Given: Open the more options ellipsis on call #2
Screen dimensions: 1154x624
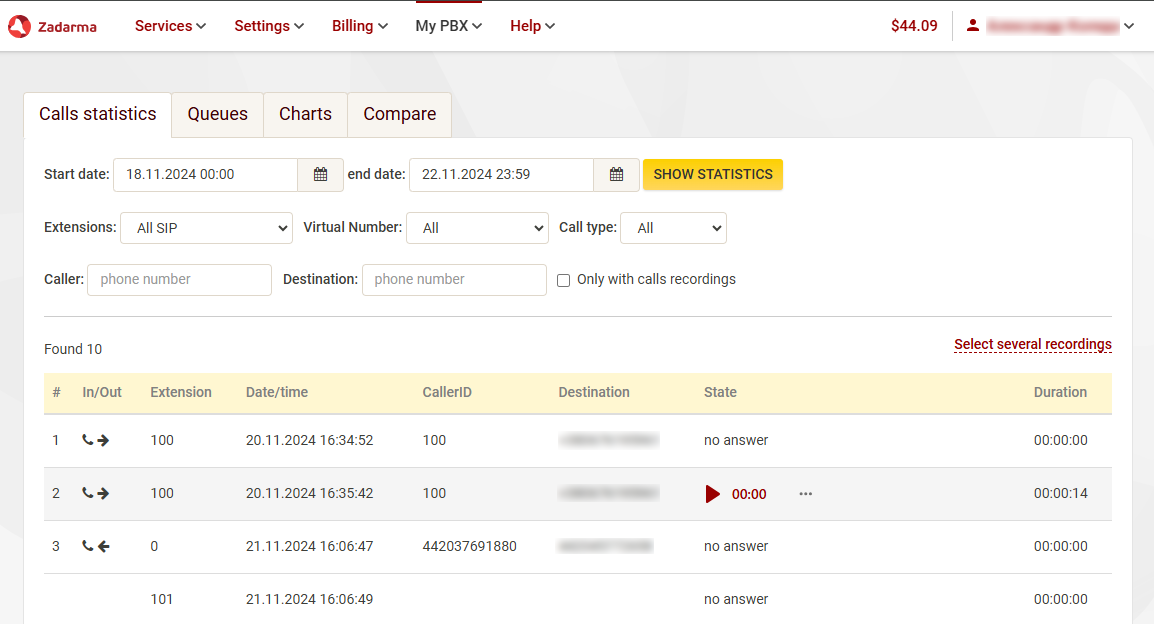Looking at the screenshot, I should 805,493.
